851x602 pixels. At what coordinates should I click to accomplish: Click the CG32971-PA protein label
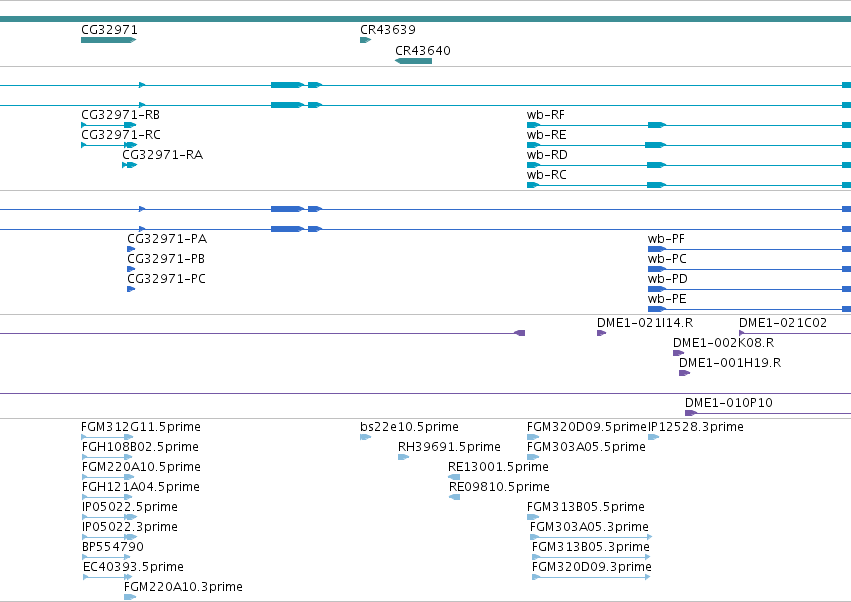click(167, 239)
